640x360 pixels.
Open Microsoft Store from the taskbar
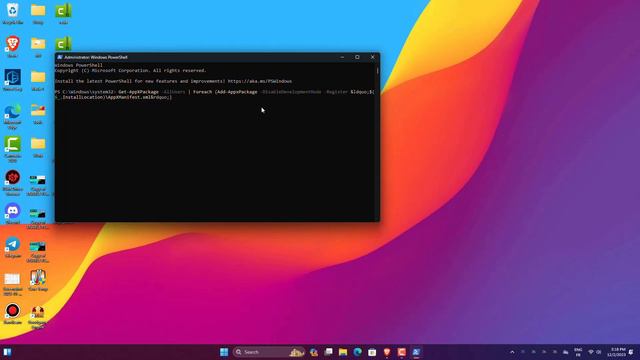click(372, 352)
